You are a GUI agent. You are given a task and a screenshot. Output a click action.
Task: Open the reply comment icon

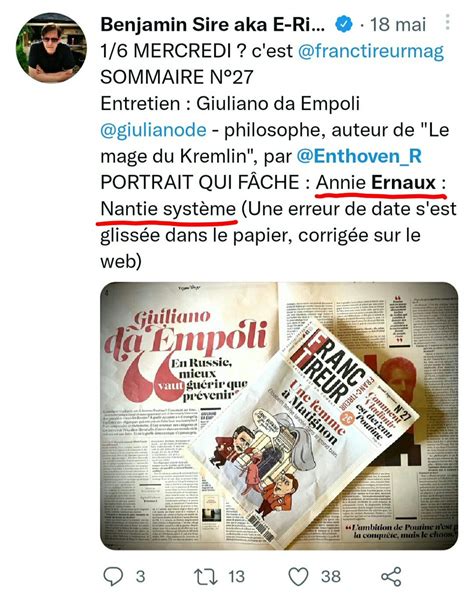click(x=113, y=576)
